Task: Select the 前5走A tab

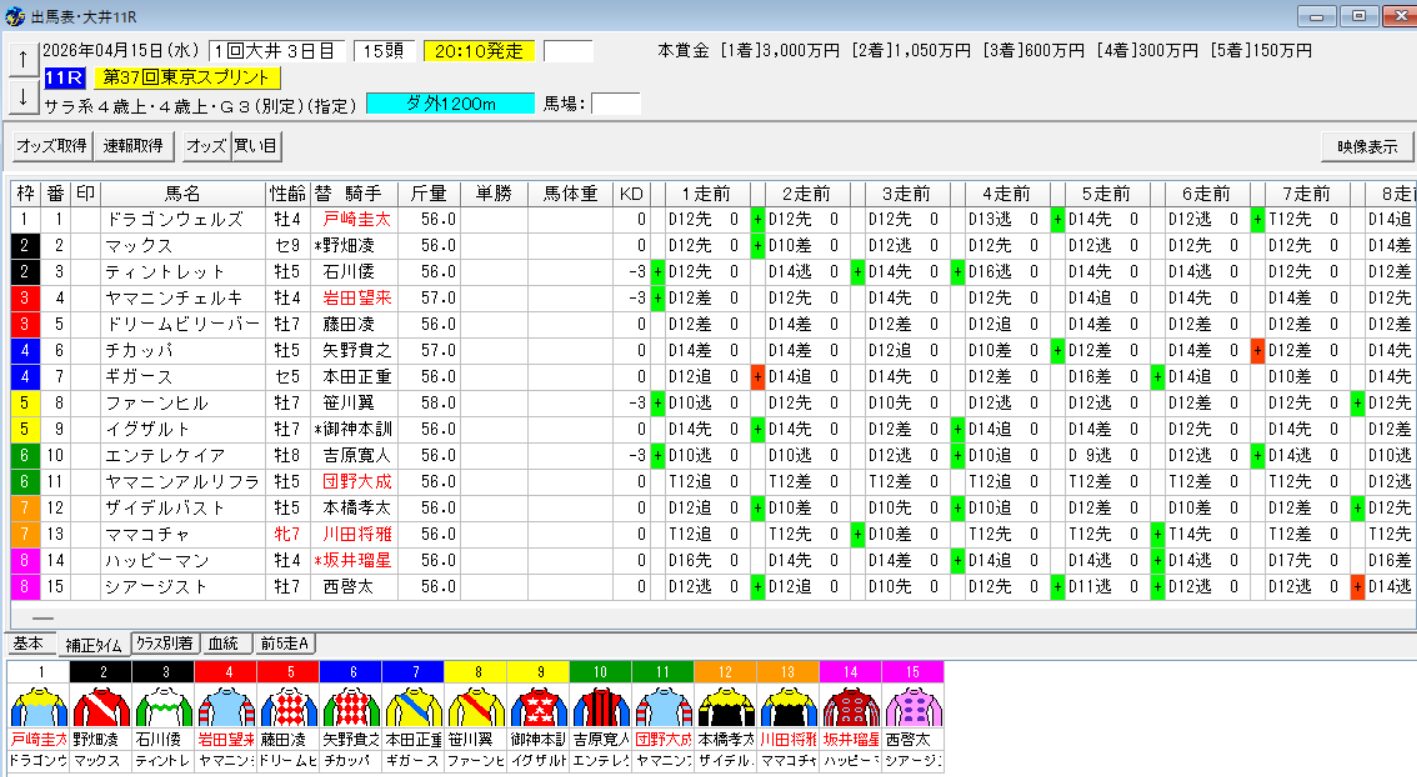Action: pyautogui.click(x=284, y=644)
